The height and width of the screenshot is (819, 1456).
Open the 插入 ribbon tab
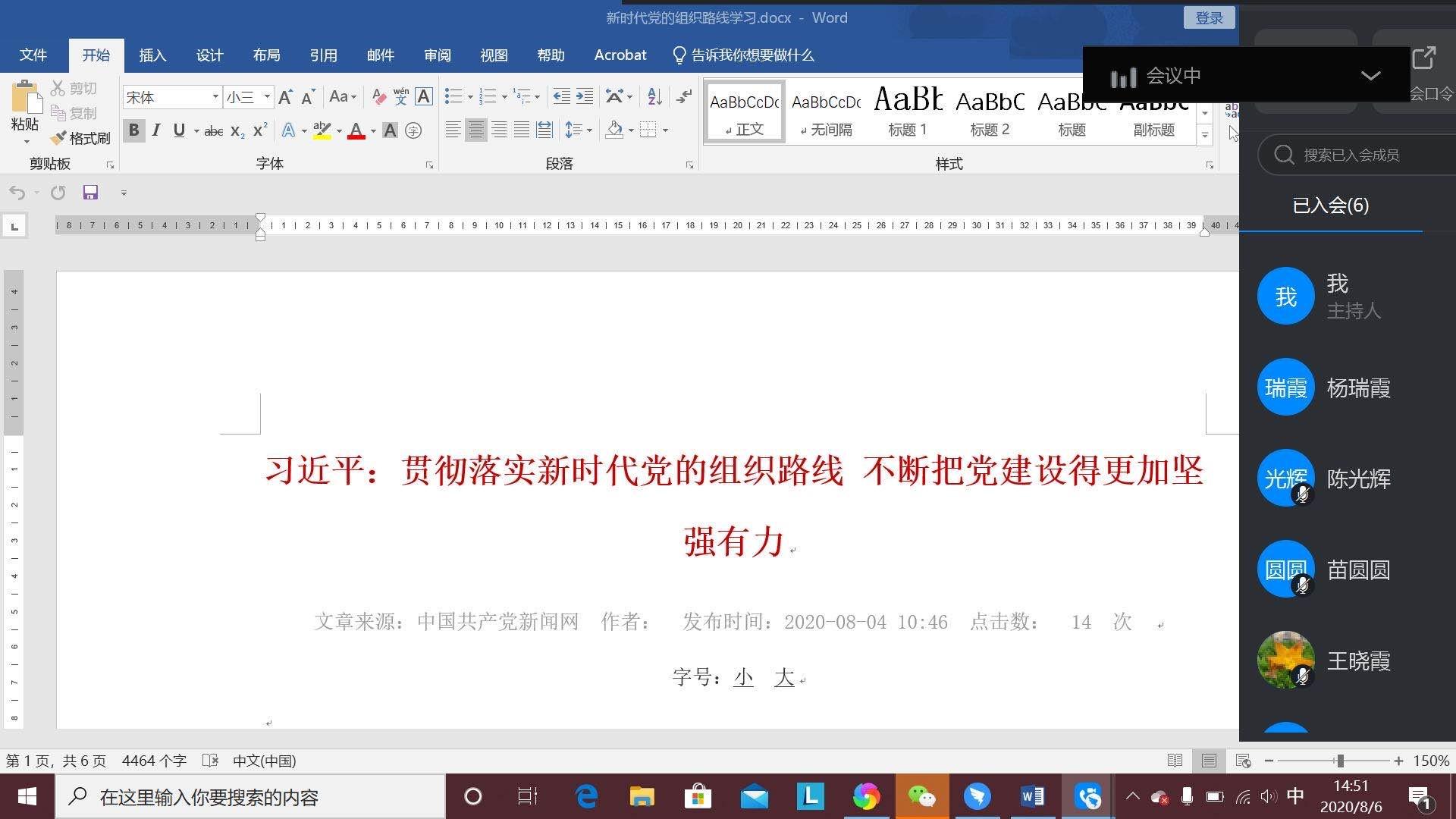coord(152,55)
